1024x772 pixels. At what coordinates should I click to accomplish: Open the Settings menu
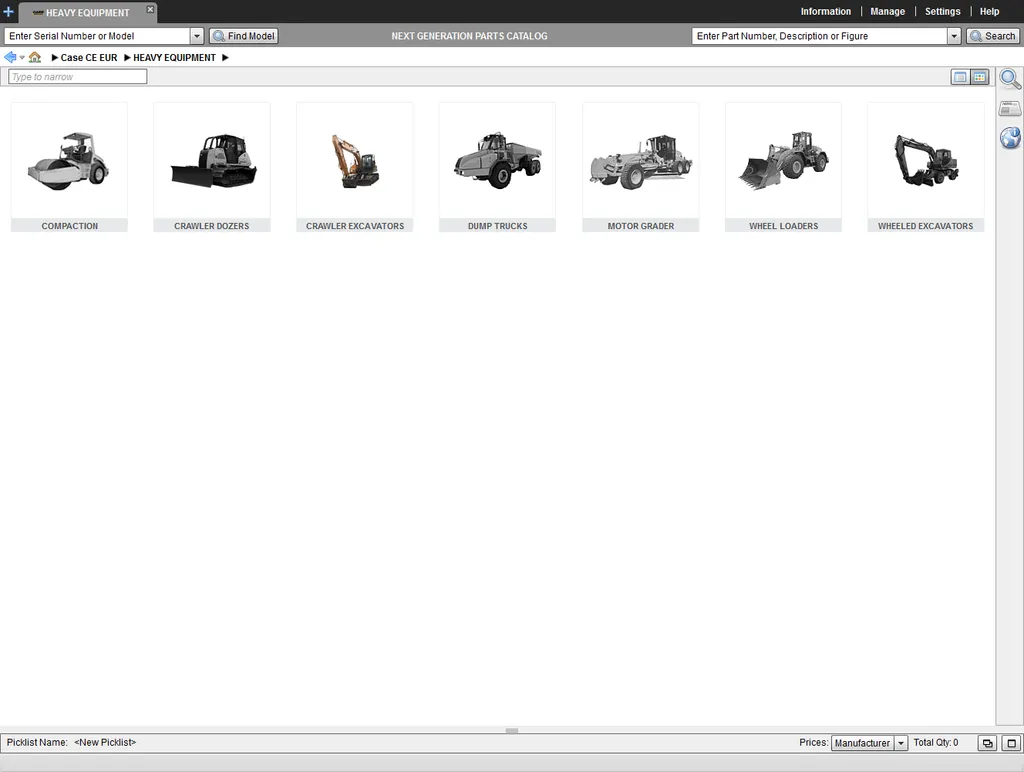942,12
